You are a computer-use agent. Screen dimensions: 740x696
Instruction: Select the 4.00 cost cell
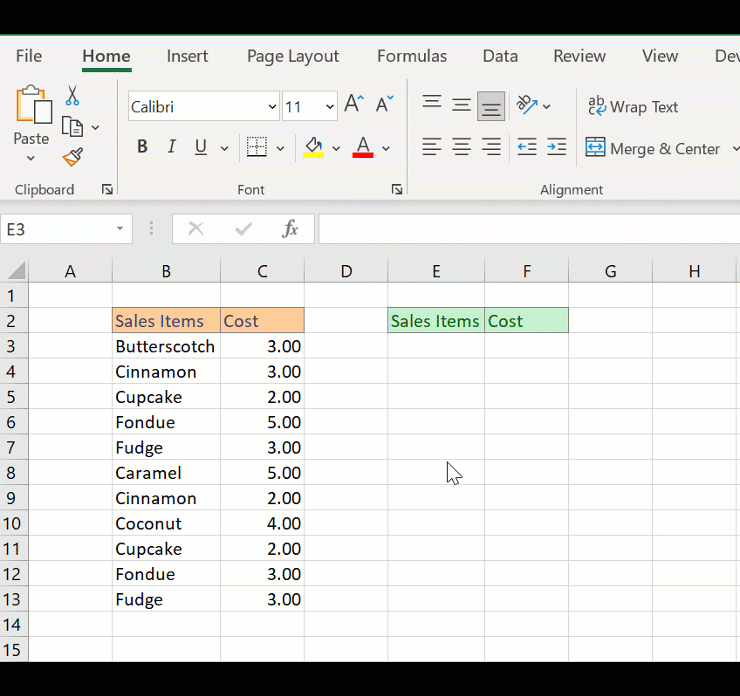point(262,523)
